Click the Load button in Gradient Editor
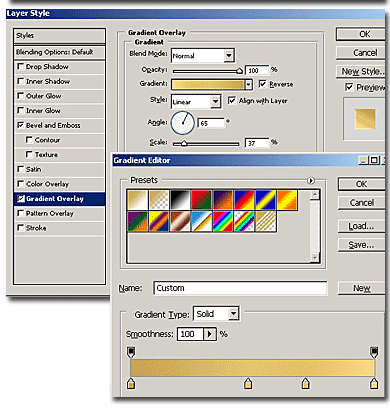The height and width of the screenshot is (409, 390). (x=362, y=226)
